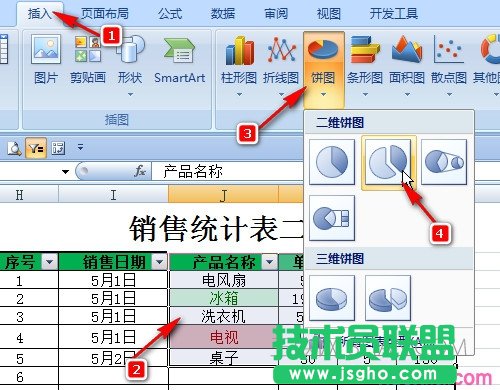This screenshot has width=500, height=390.
Task: Expand the 条形图 dropdown arrow
Action: click(365, 95)
